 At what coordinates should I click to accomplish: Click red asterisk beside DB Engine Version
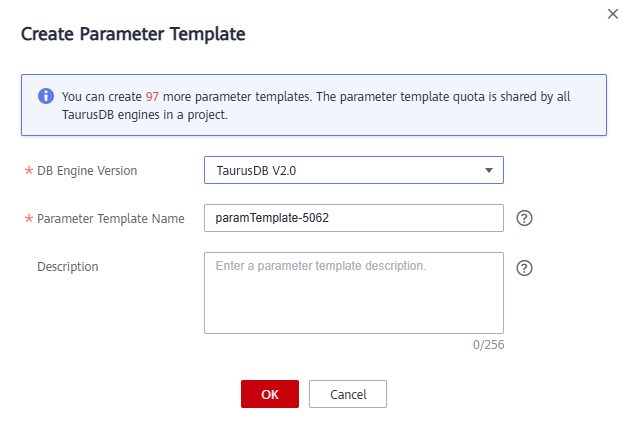[x=29, y=171]
